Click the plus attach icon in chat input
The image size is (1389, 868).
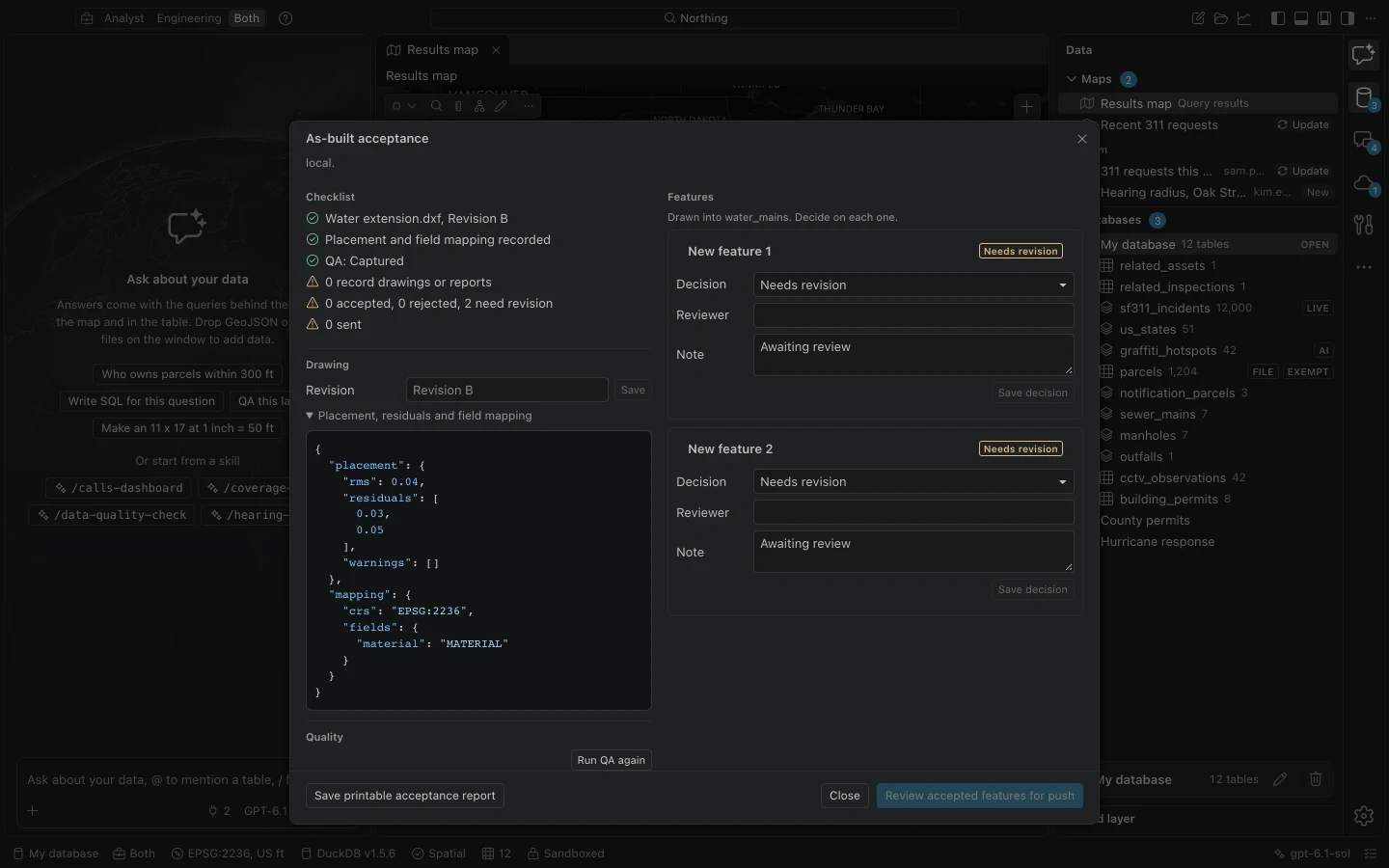click(x=33, y=811)
